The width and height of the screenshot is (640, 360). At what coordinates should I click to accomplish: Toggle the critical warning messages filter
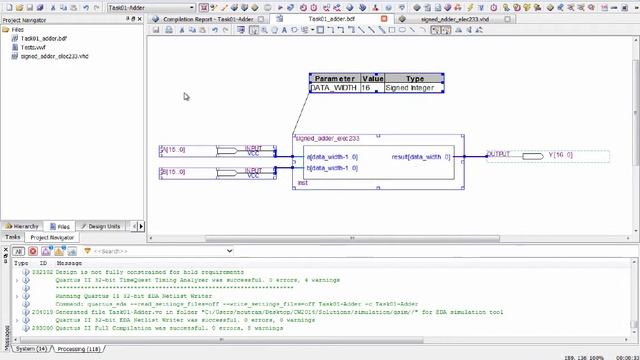click(x=46, y=251)
